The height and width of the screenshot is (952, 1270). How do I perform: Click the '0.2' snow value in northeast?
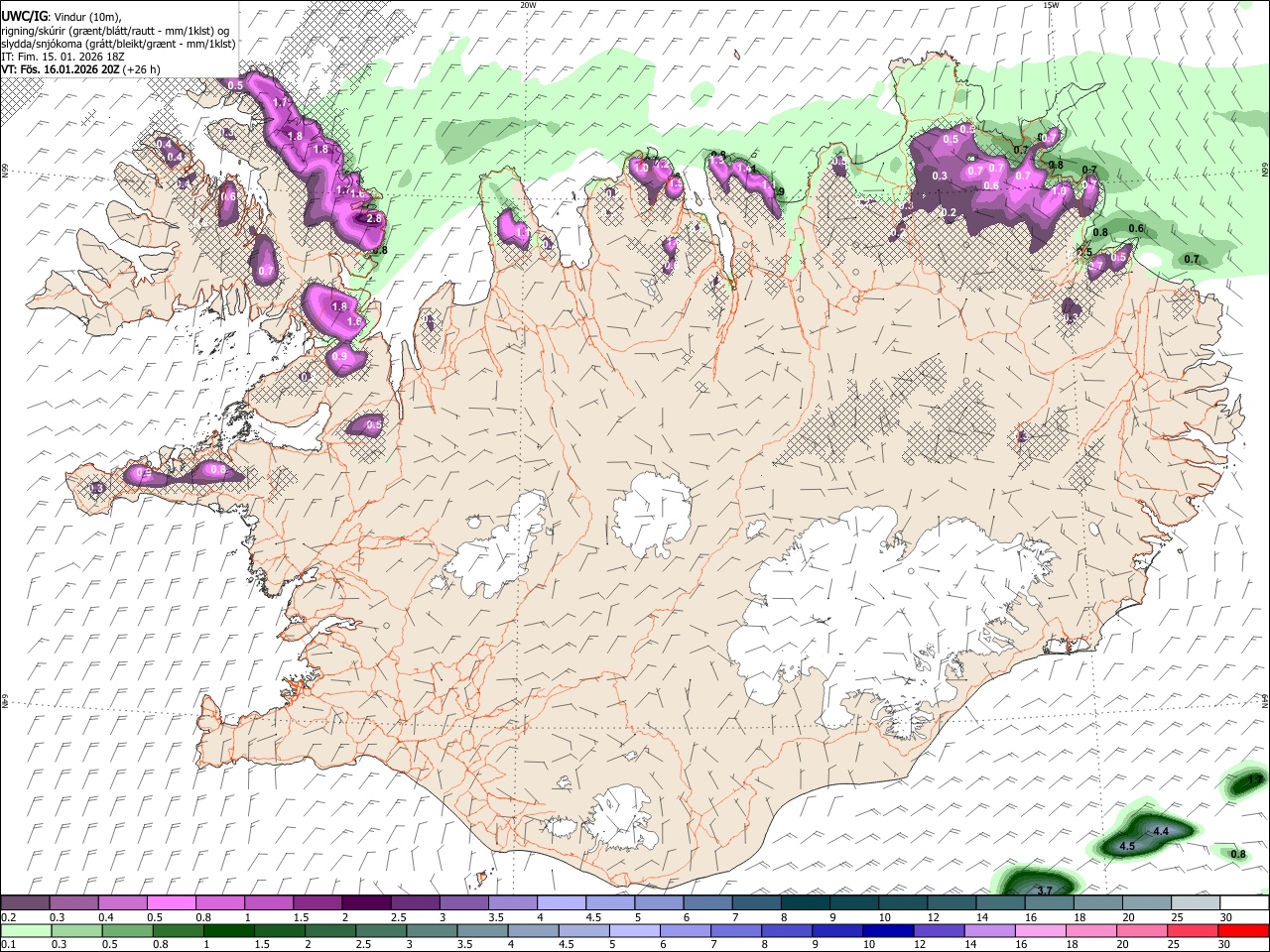coord(949,213)
